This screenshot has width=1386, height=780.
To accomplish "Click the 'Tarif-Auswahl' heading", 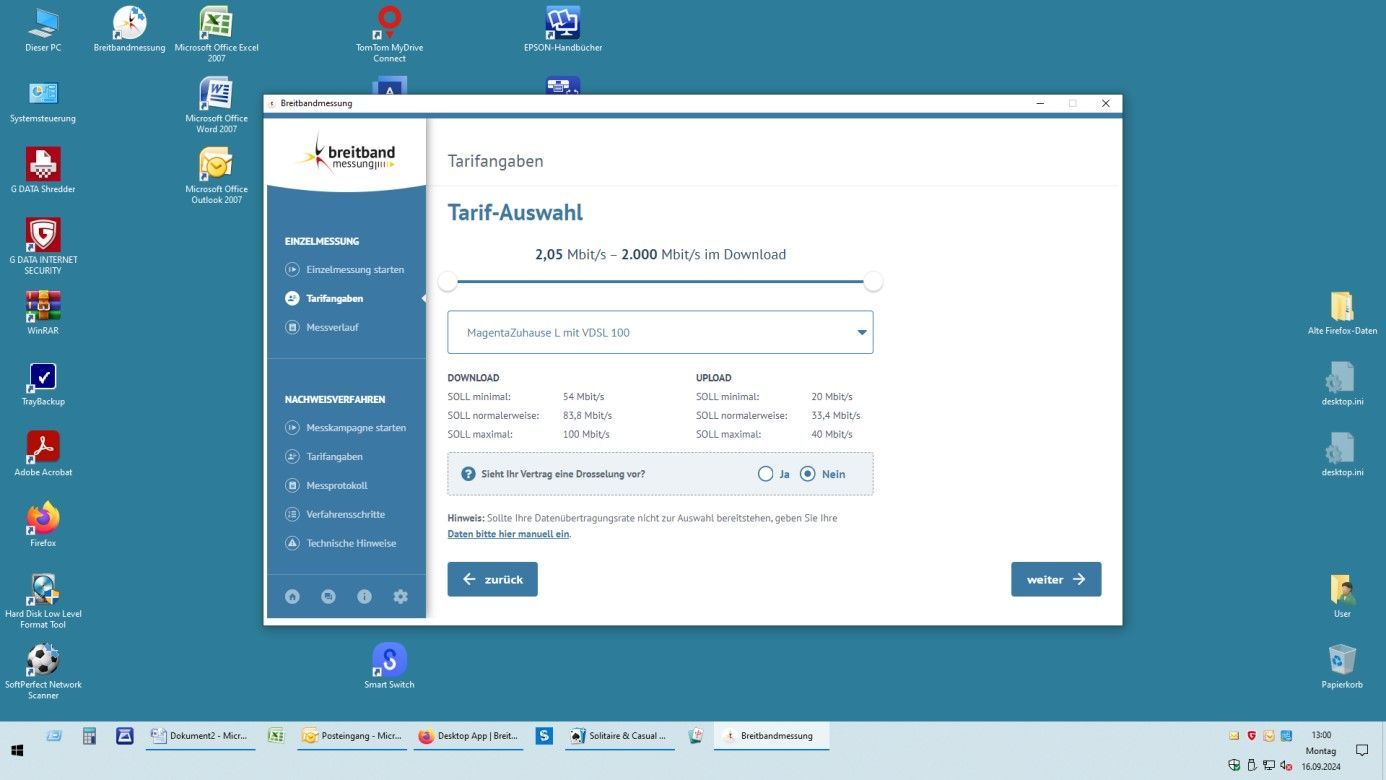I will coord(515,213).
